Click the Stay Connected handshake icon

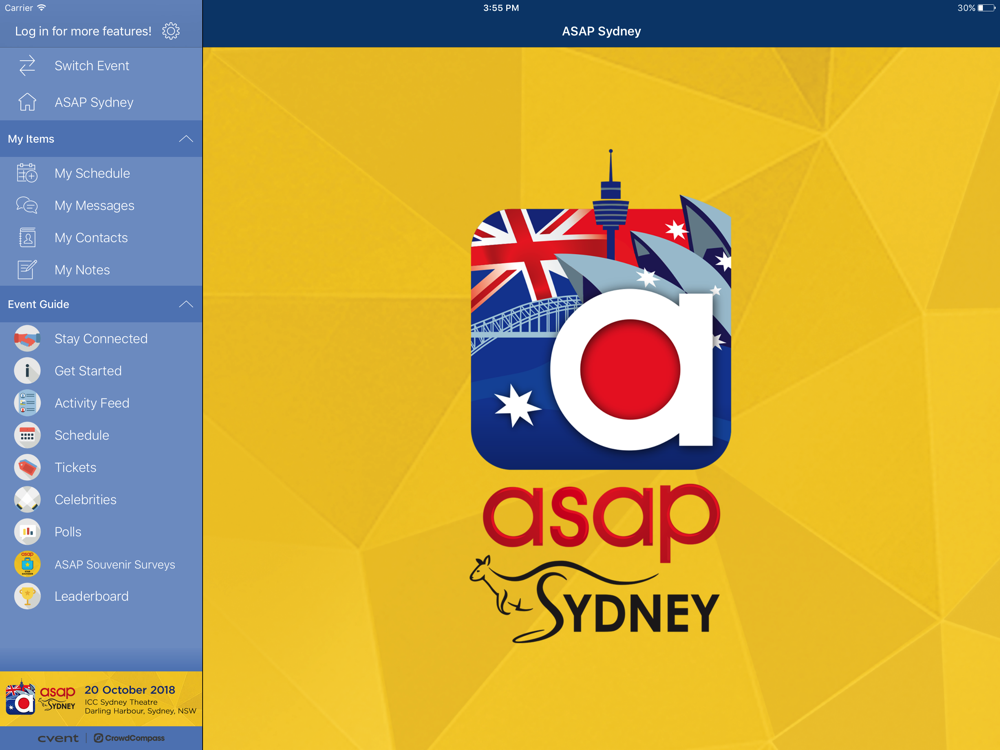[x=27, y=339]
